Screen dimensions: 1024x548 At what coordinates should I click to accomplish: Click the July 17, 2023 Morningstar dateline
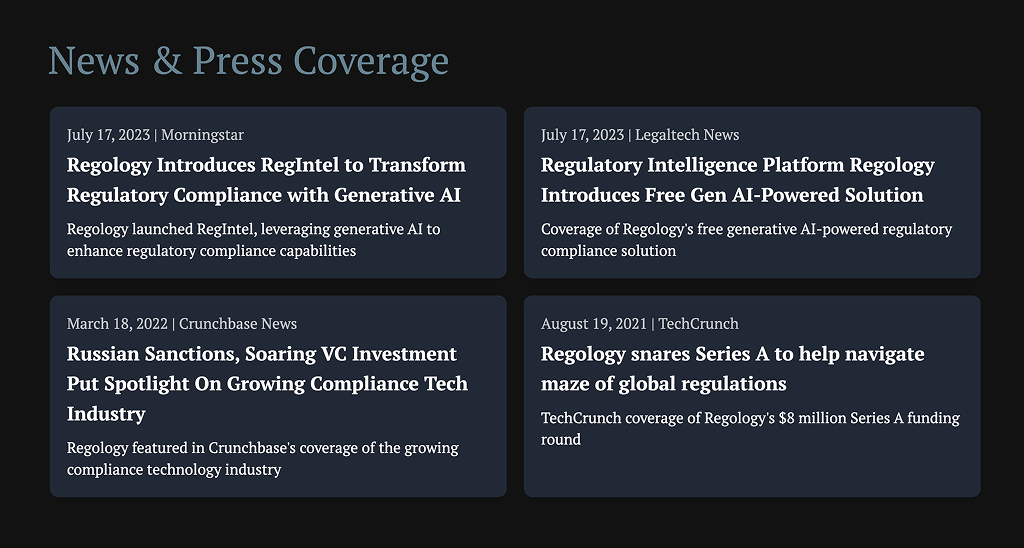coord(155,135)
